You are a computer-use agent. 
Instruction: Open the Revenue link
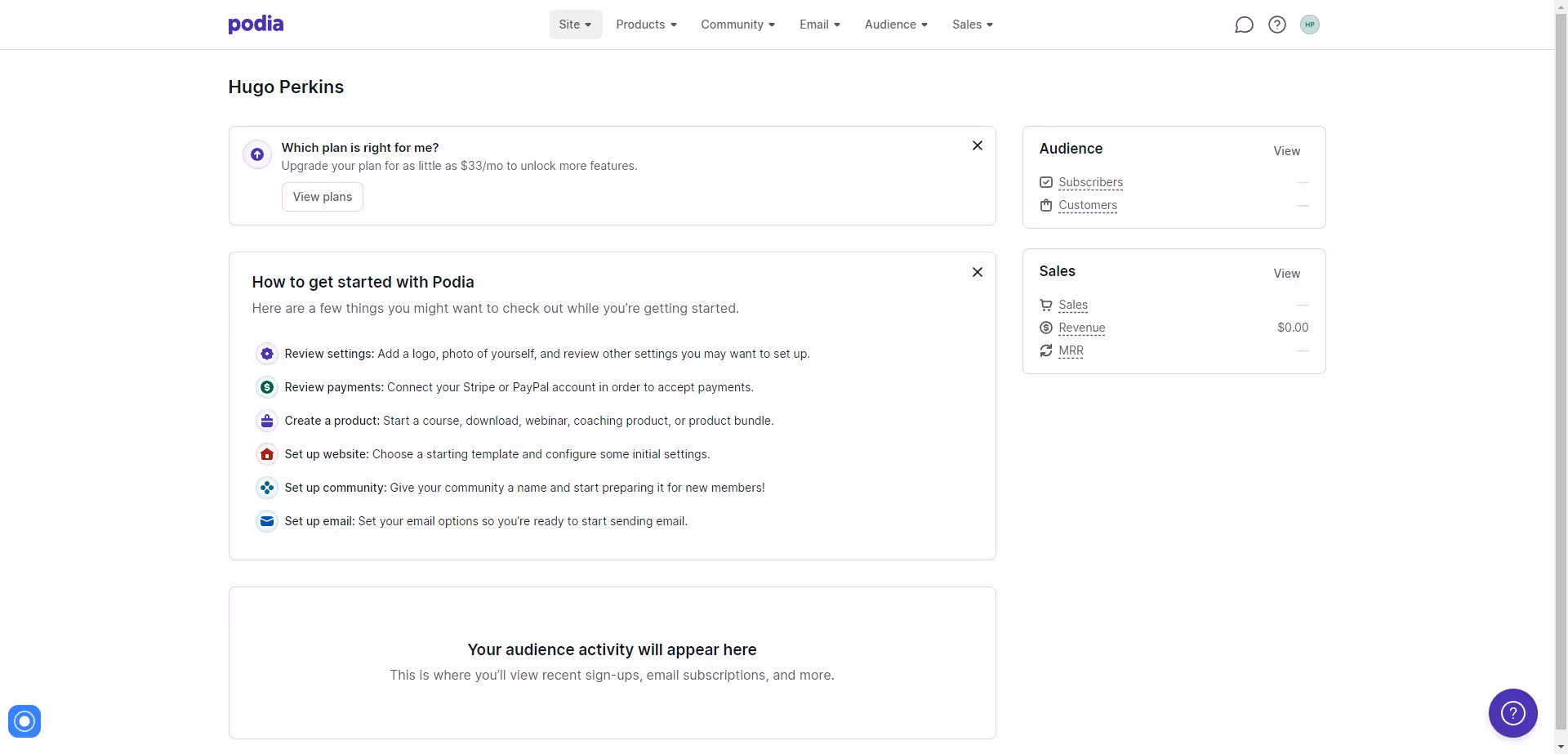coord(1082,328)
